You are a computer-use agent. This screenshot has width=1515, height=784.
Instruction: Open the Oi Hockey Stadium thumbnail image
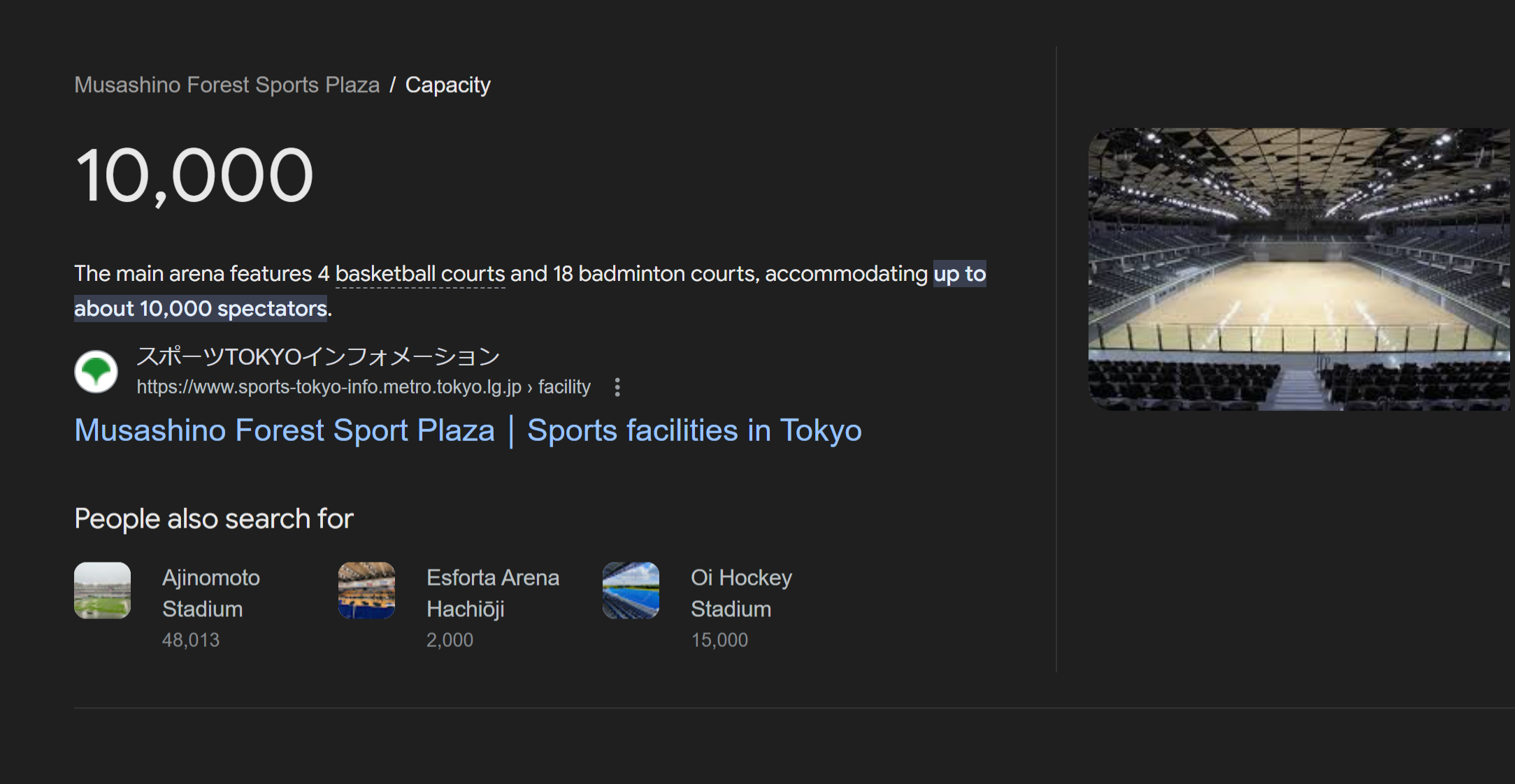point(631,590)
